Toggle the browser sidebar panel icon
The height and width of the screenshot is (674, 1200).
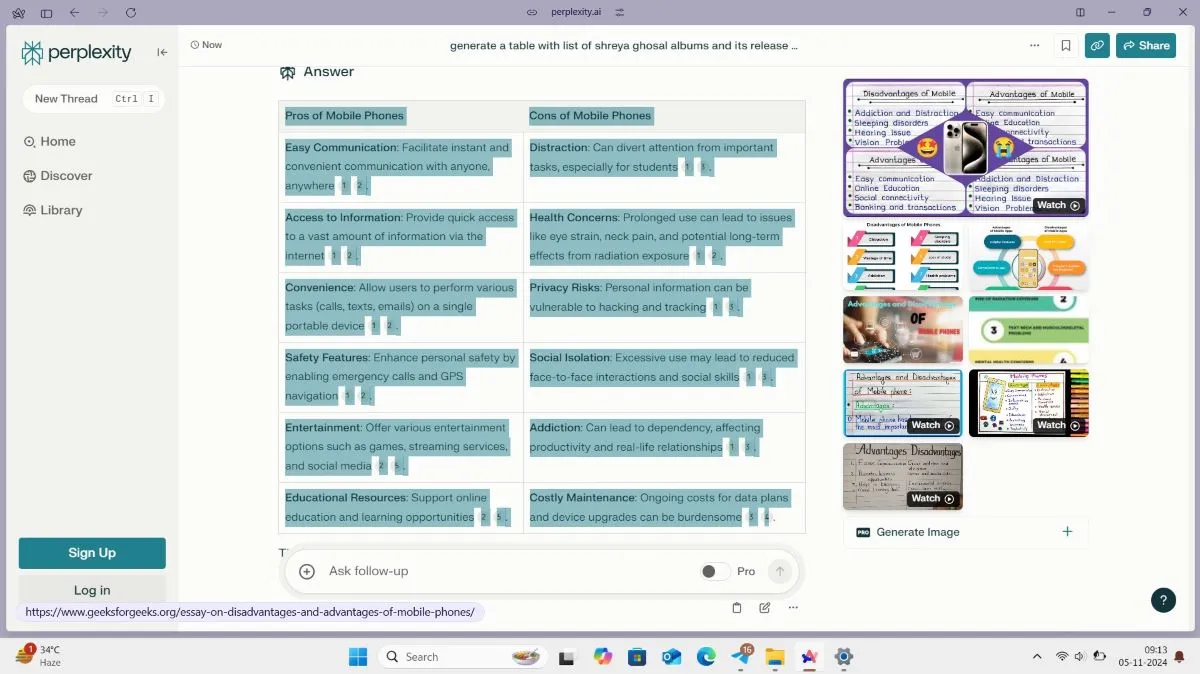46,12
